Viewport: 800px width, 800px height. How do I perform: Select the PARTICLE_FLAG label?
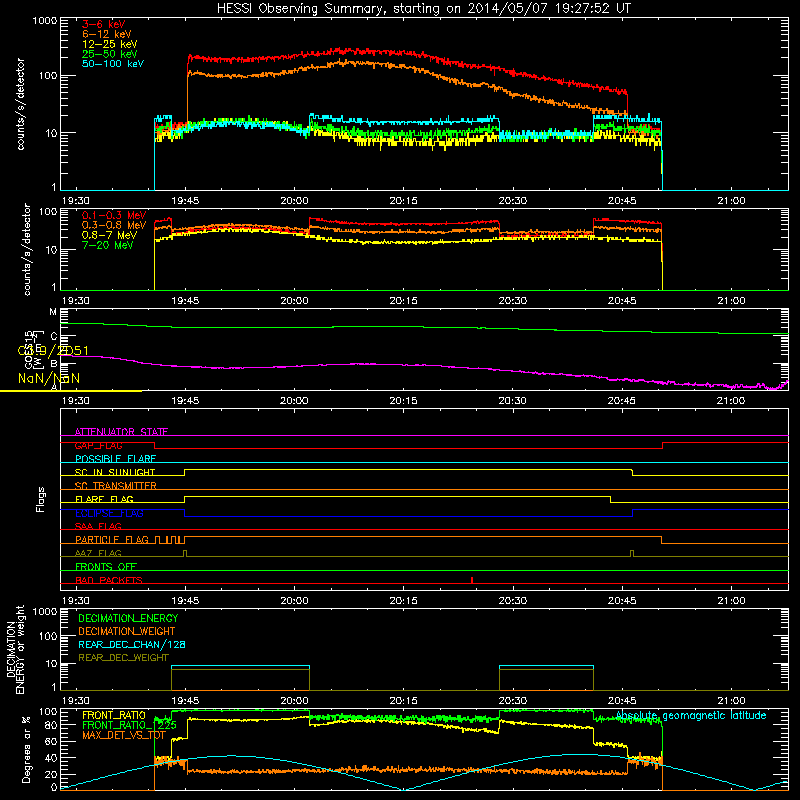tap(112, 540)
